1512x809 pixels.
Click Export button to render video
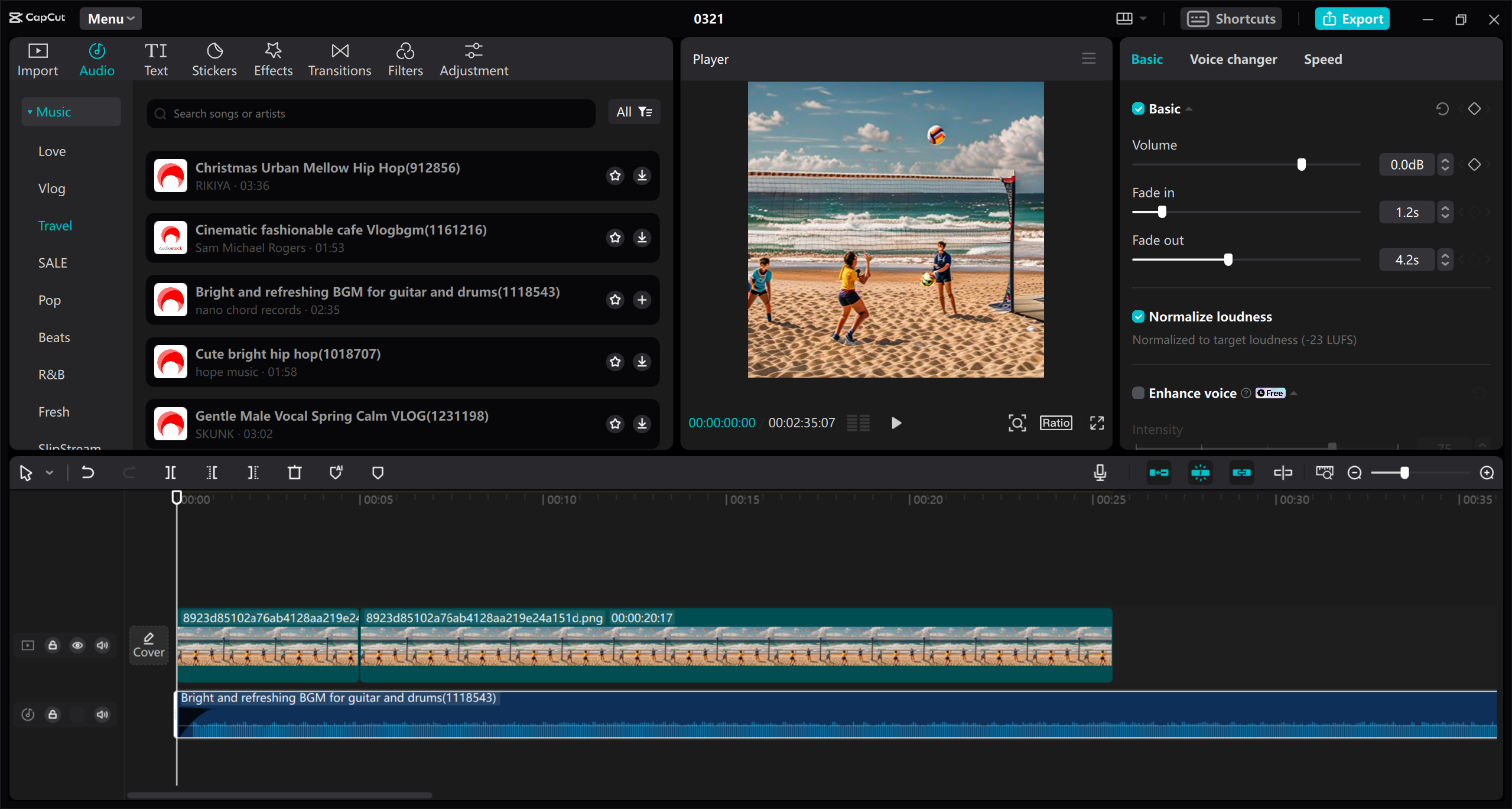click(x=1353, y=17)
